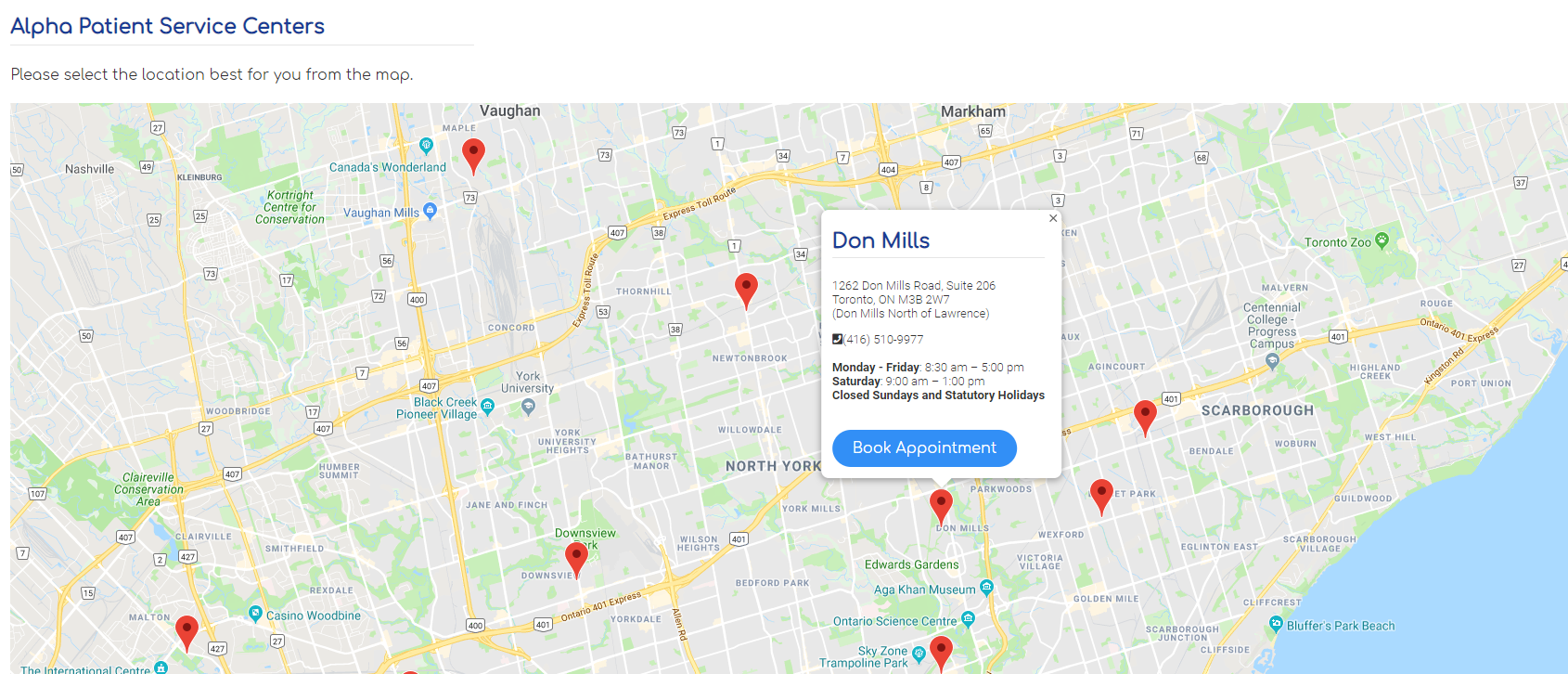The image size is (1568, 674).
Task: Select the Casino Woodbine map marker
Action: tap(255, 614)
